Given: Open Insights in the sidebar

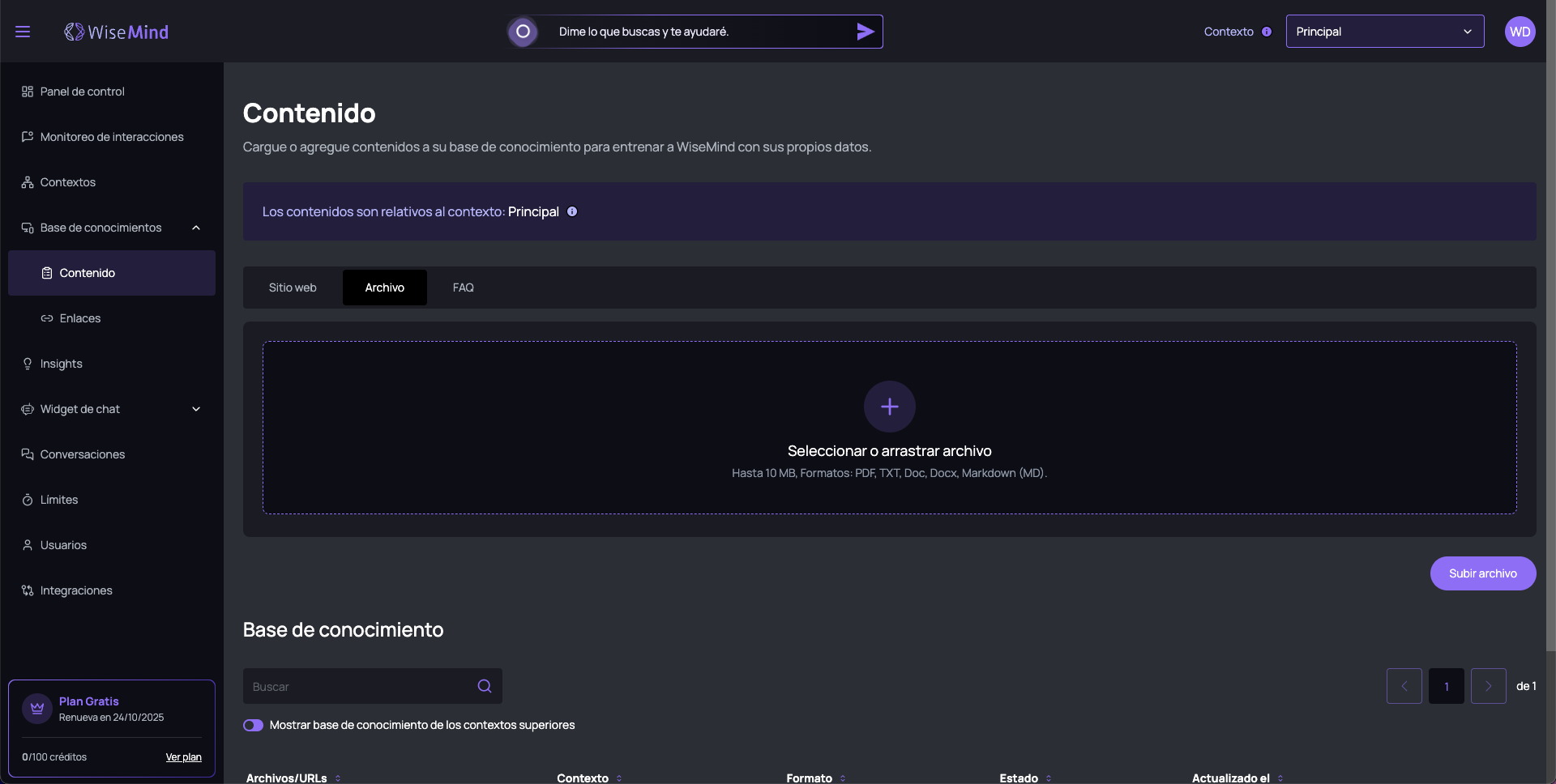Looking at the screenshot, I should (x=62, y=364).
